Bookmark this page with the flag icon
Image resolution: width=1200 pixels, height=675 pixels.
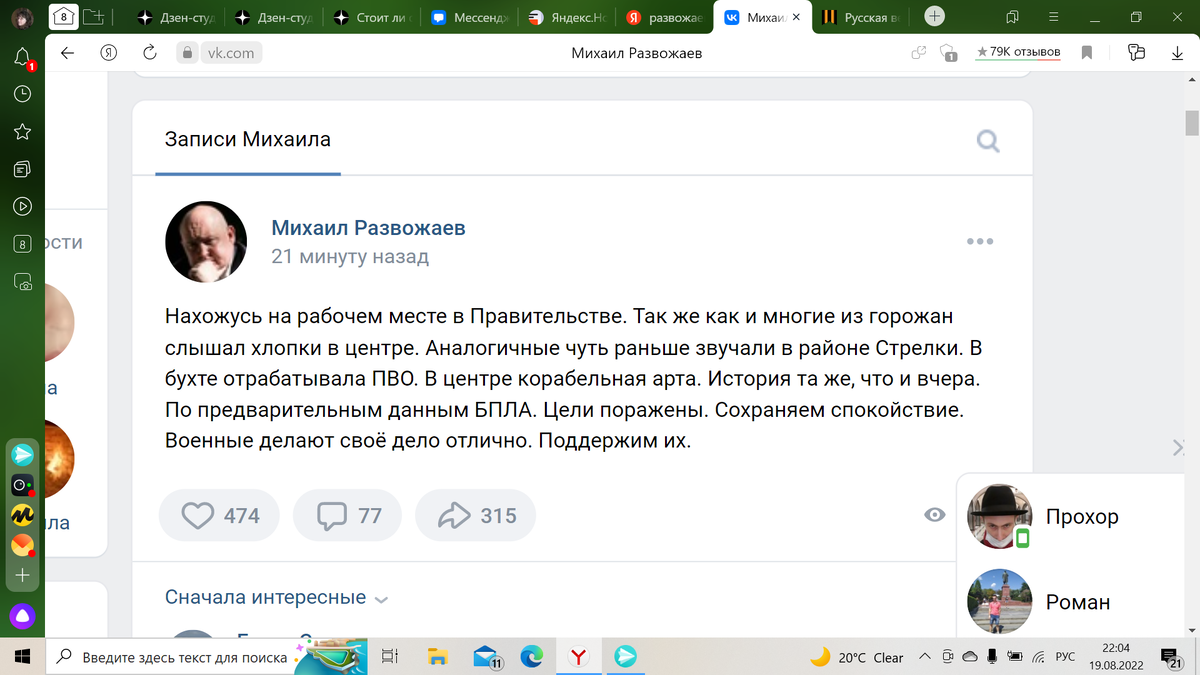point(1086,53)
